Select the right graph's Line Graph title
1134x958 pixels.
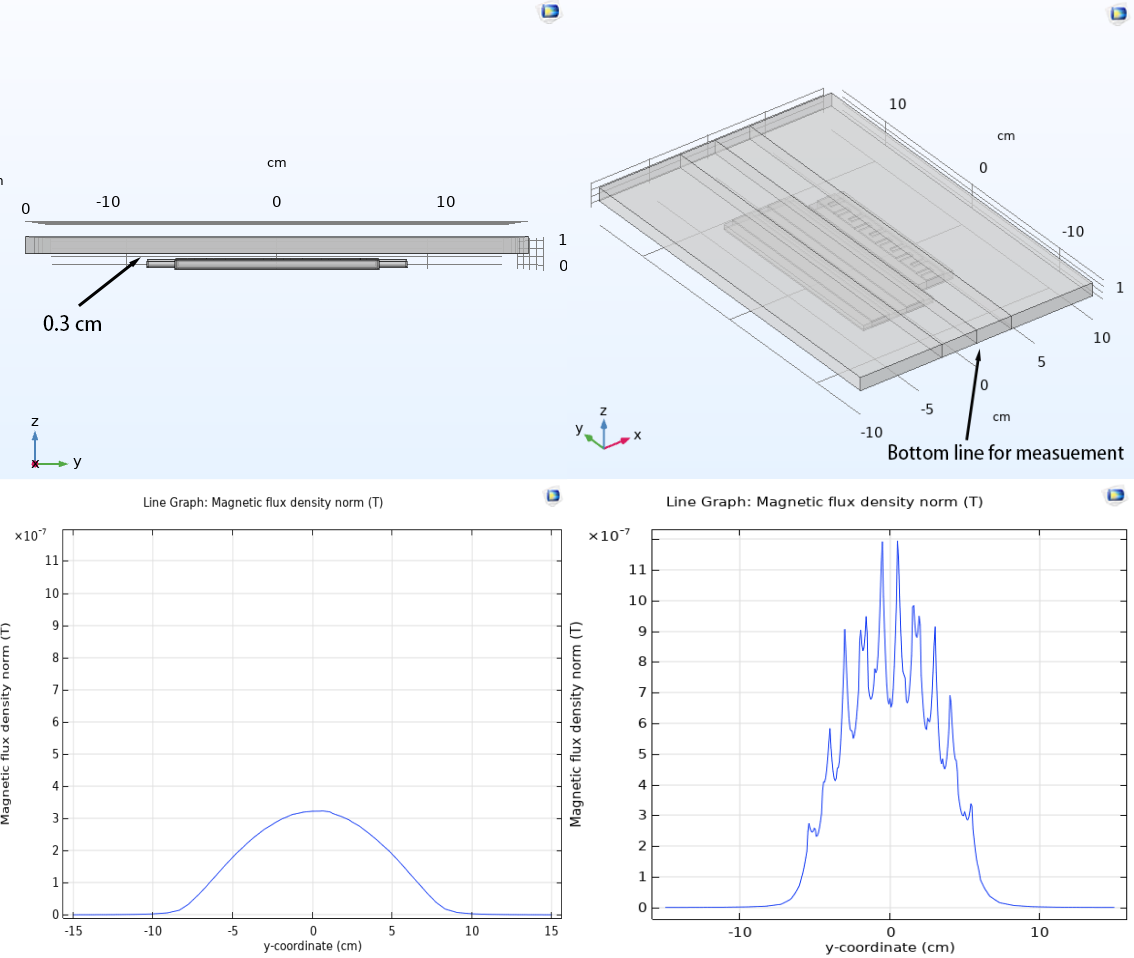click(824, 501)
